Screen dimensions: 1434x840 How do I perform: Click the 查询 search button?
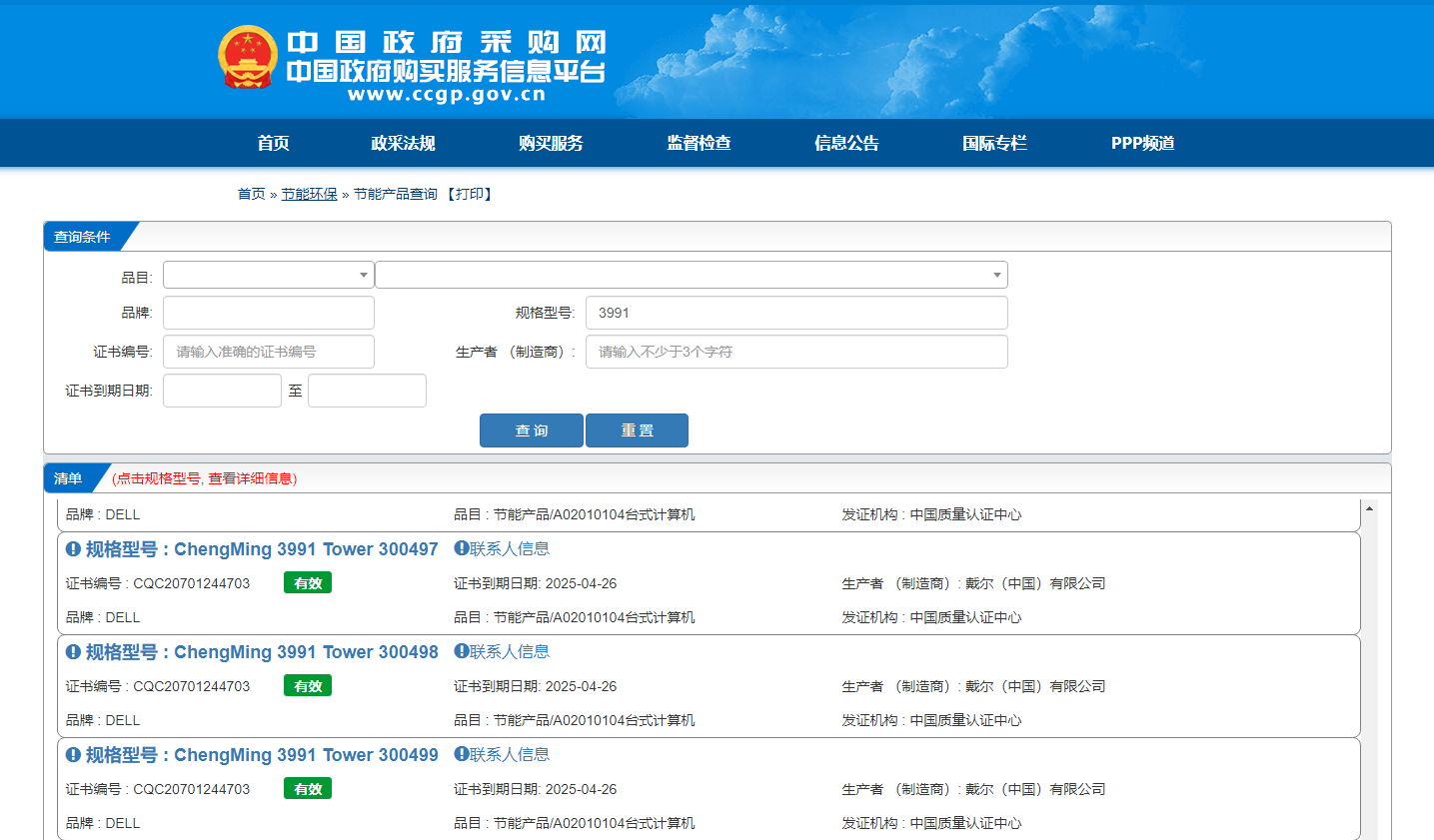point(532,430)
